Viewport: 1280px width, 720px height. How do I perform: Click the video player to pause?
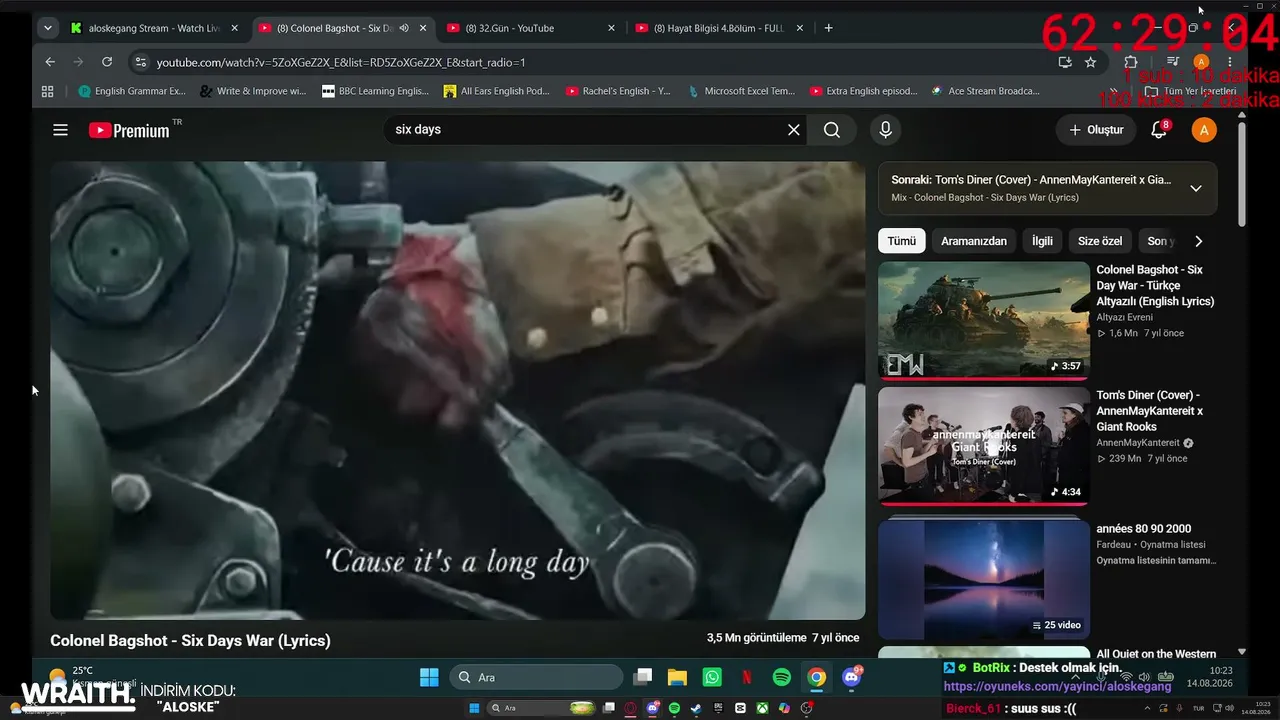[x=458, y=391]
